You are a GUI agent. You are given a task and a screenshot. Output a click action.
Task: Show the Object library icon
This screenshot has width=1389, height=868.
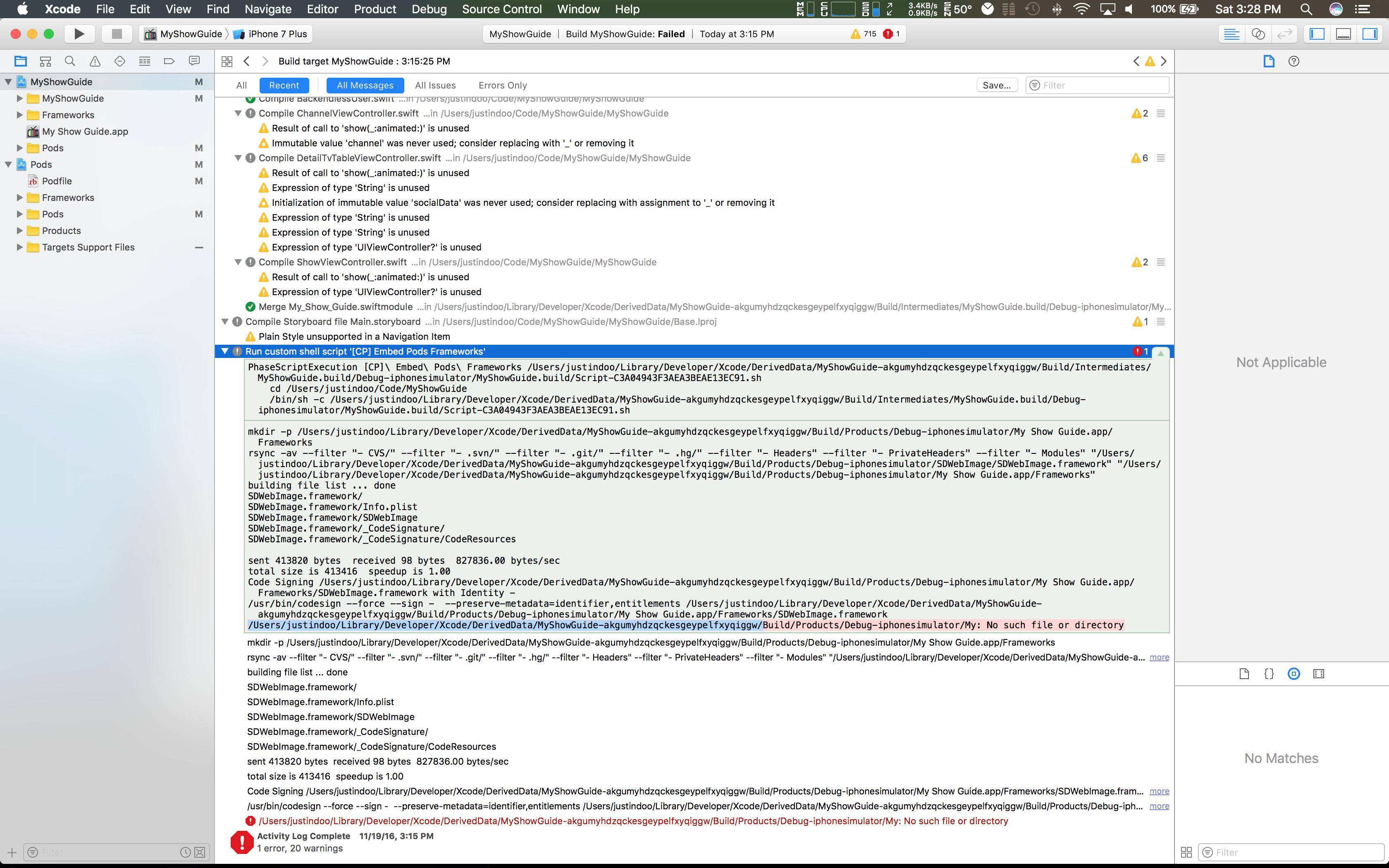(1294, 673)
